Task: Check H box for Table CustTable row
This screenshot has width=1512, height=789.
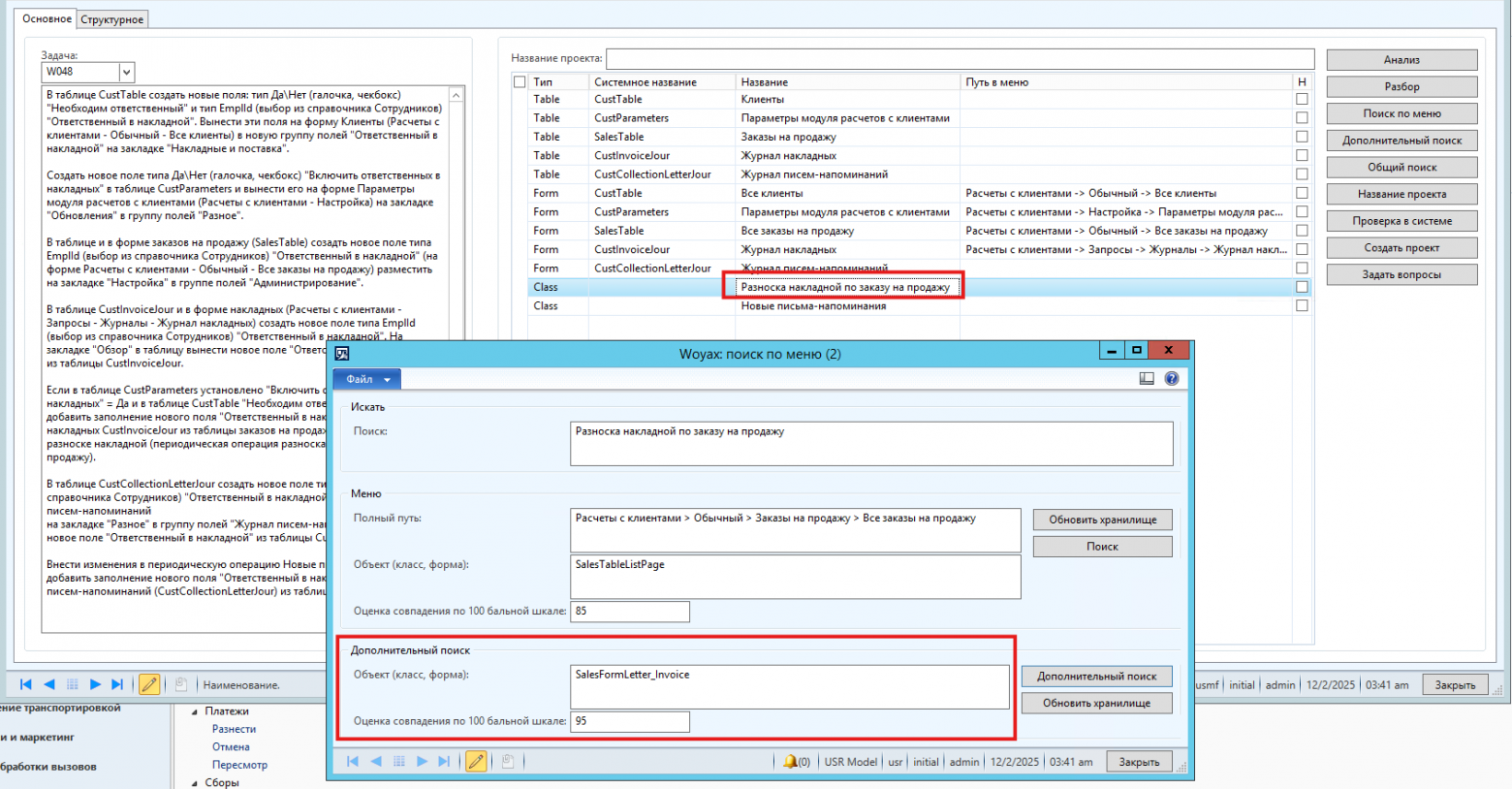Action: 1302,99
